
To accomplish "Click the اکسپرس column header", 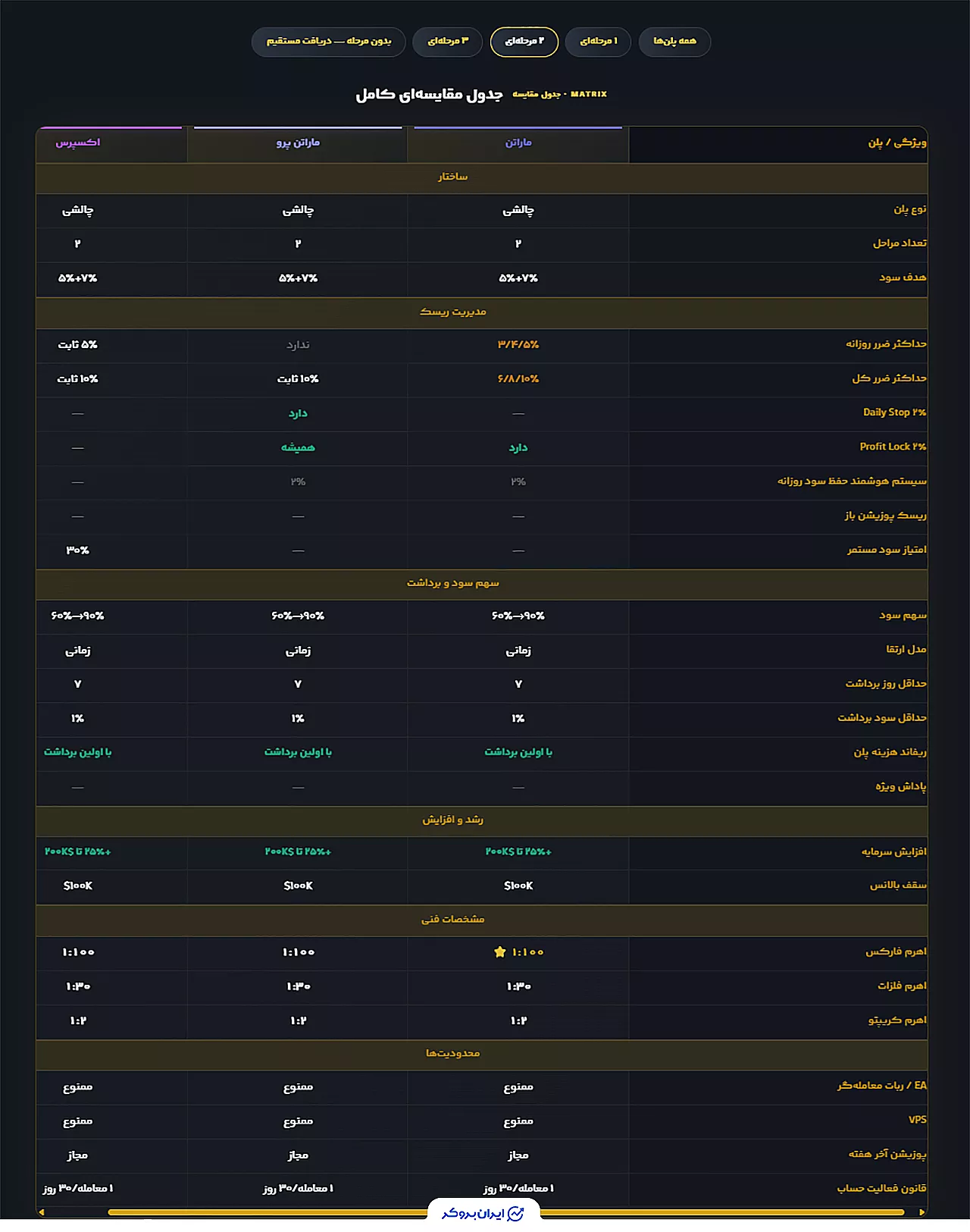I will pos(77,143).
